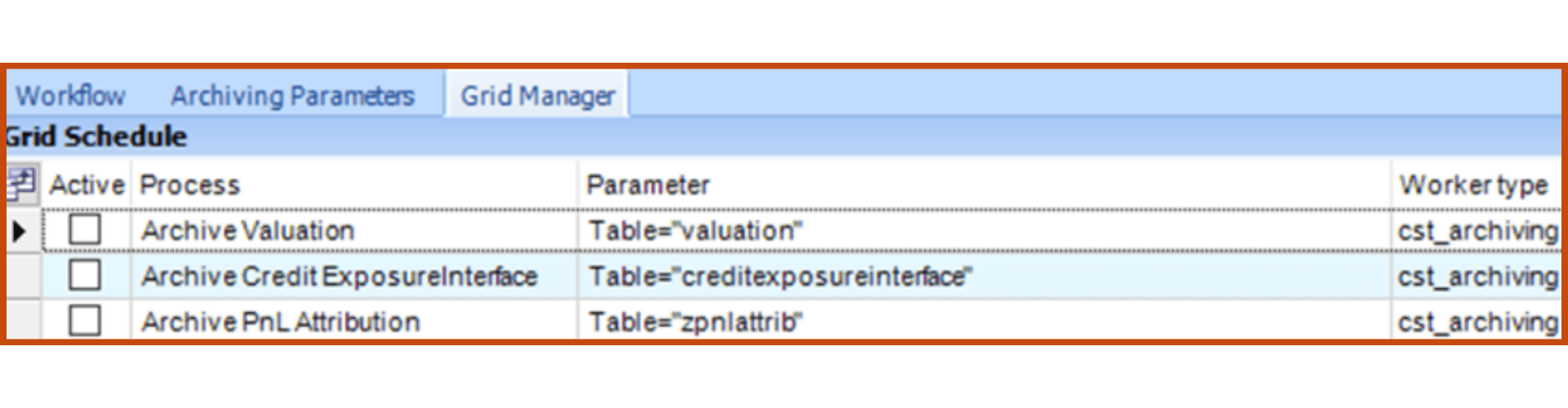Click the current row arrow indicator
The width and height of the screenshot is (1568, 408).
(x=20, y=231)
